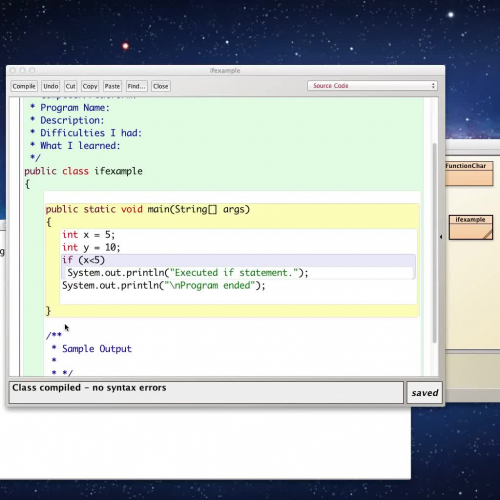Click the 'public class ifexample' declaration
The image size is (500, 500).
83,171
